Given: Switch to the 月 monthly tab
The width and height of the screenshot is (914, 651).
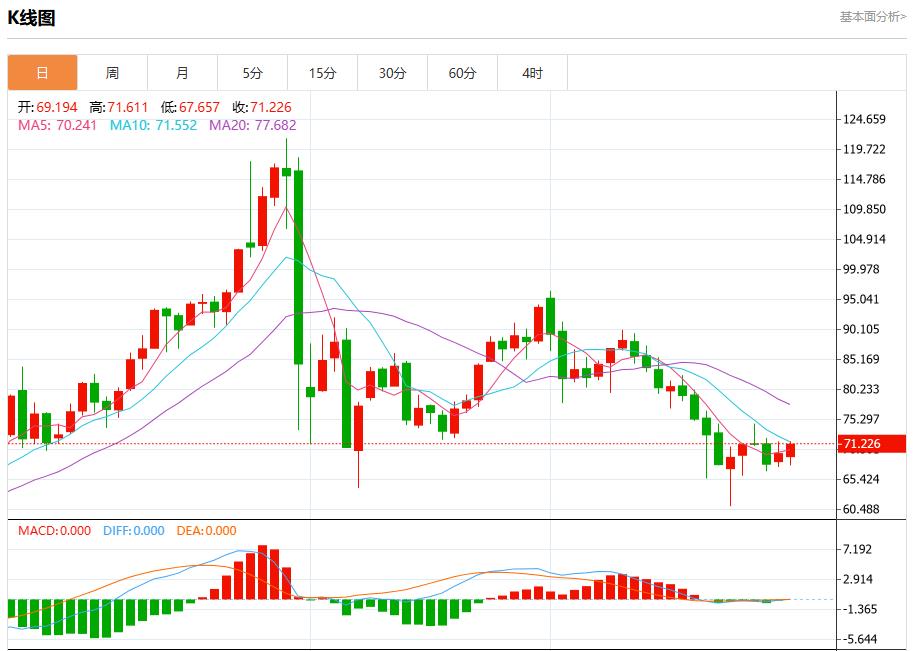Looking at the screenshot, I should coord(182,73).
